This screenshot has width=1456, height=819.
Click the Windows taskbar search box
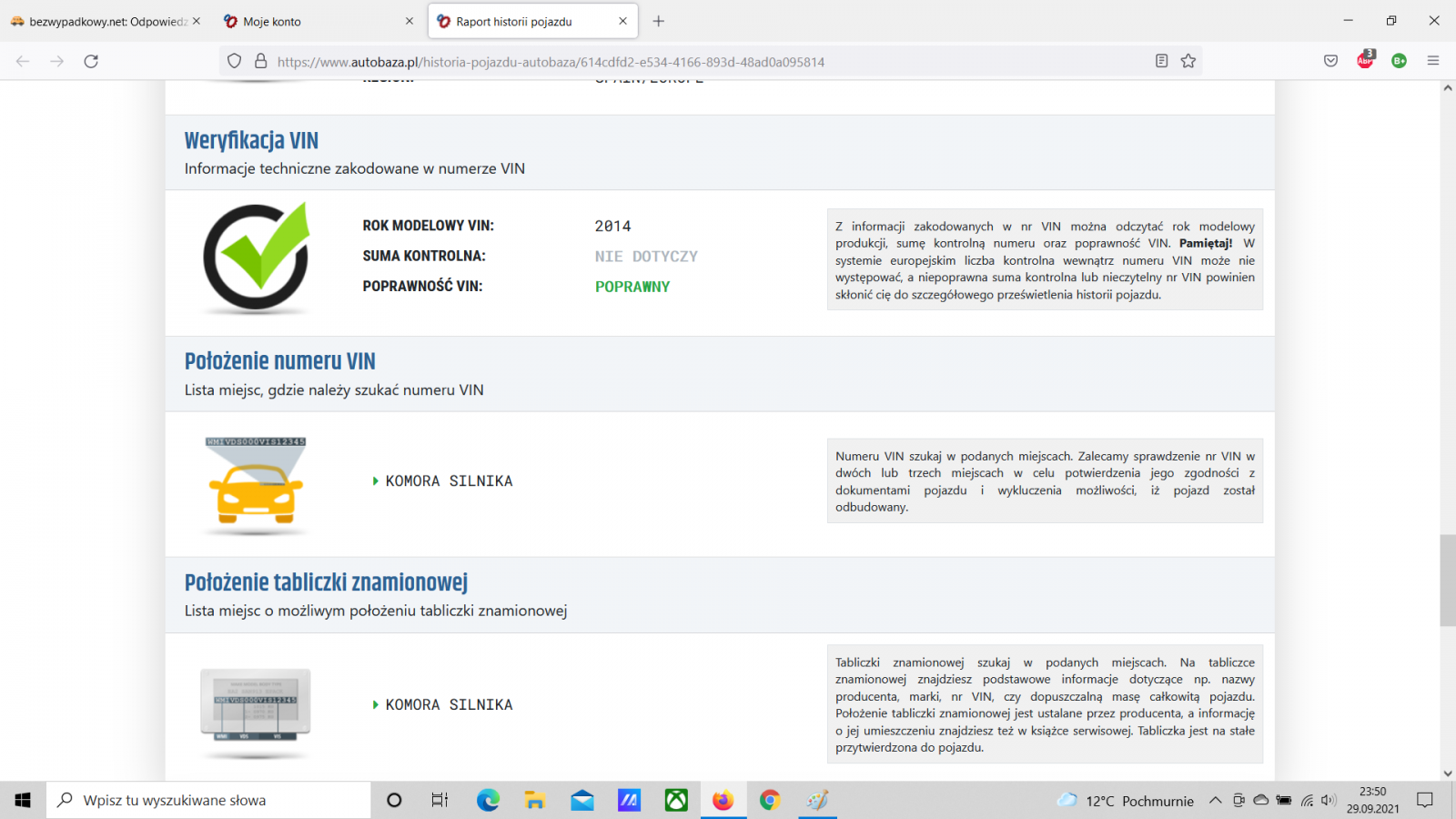(209, 800)
